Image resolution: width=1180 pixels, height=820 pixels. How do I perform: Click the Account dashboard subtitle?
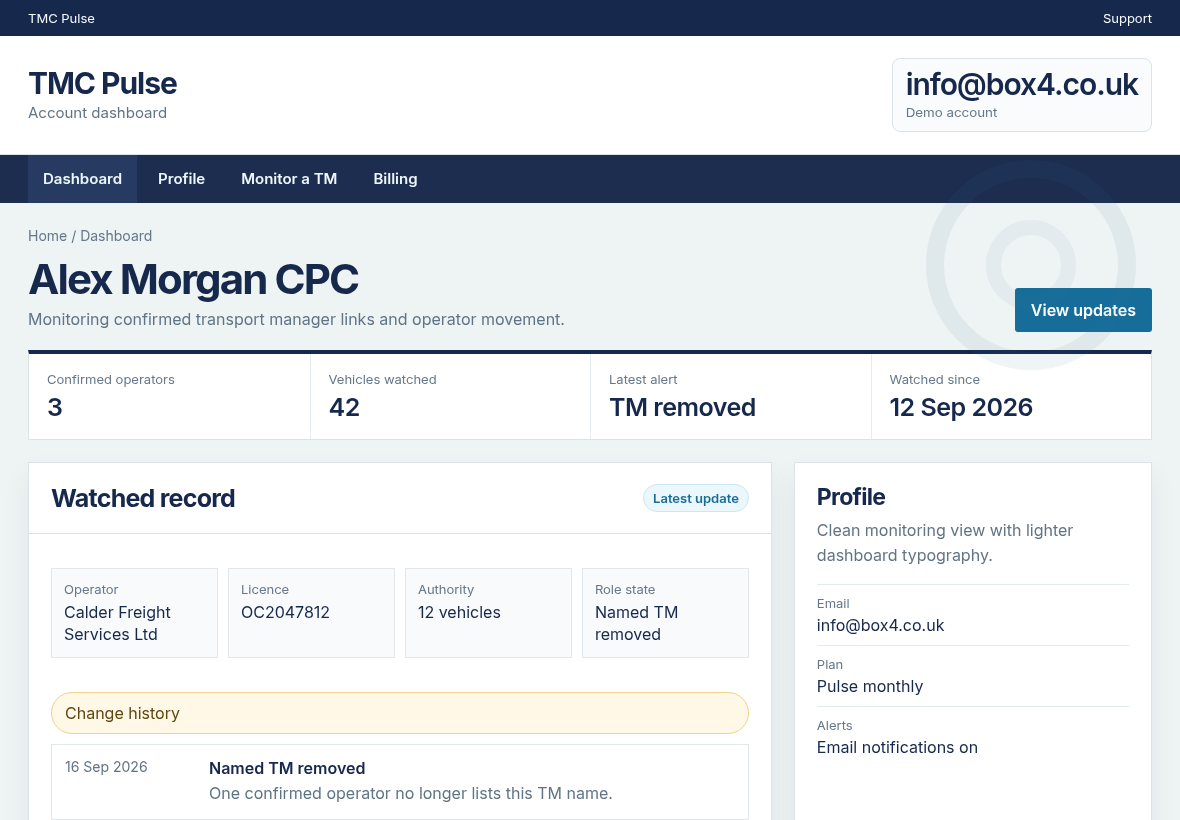click(x=97, y=113)
